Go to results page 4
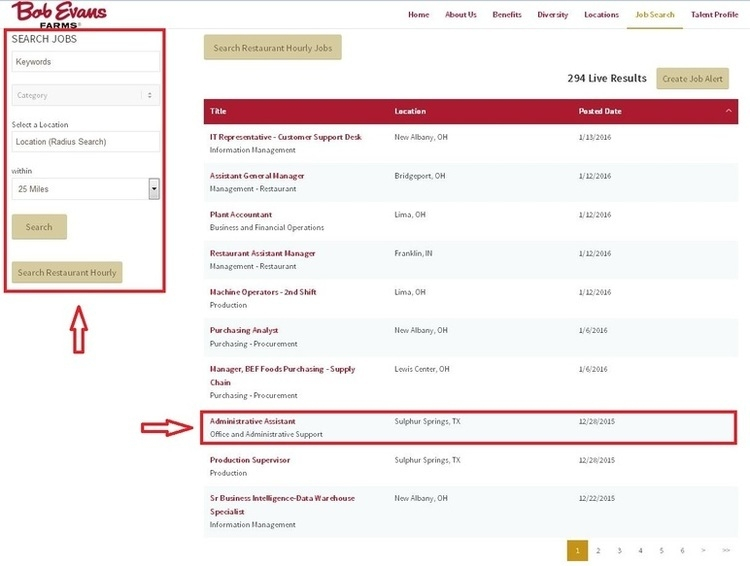This screenshot has width=750, height=566. click(640, 551)
